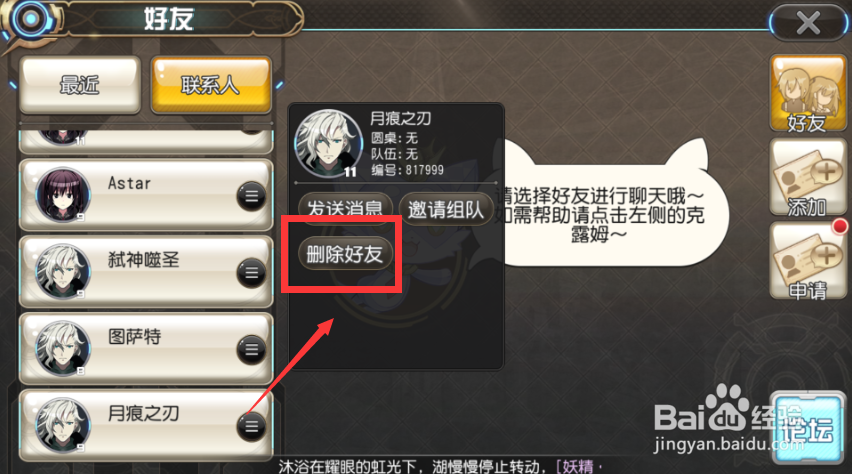Viewport: 852px width, 474px height.
Task: Open options menu icon for Astar
Action: [251, 196]
